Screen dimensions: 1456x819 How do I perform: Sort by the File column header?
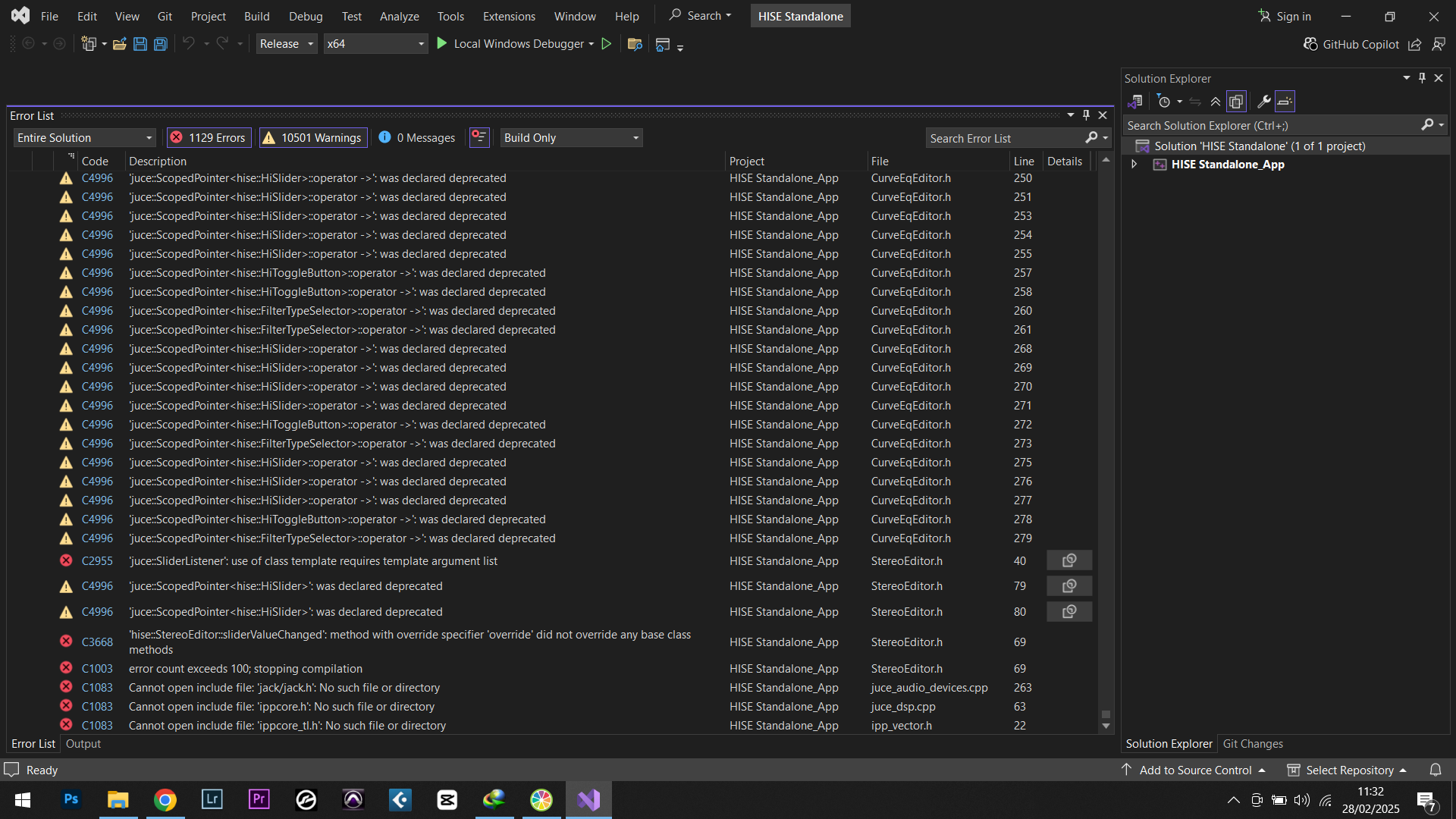click(880, 161)
